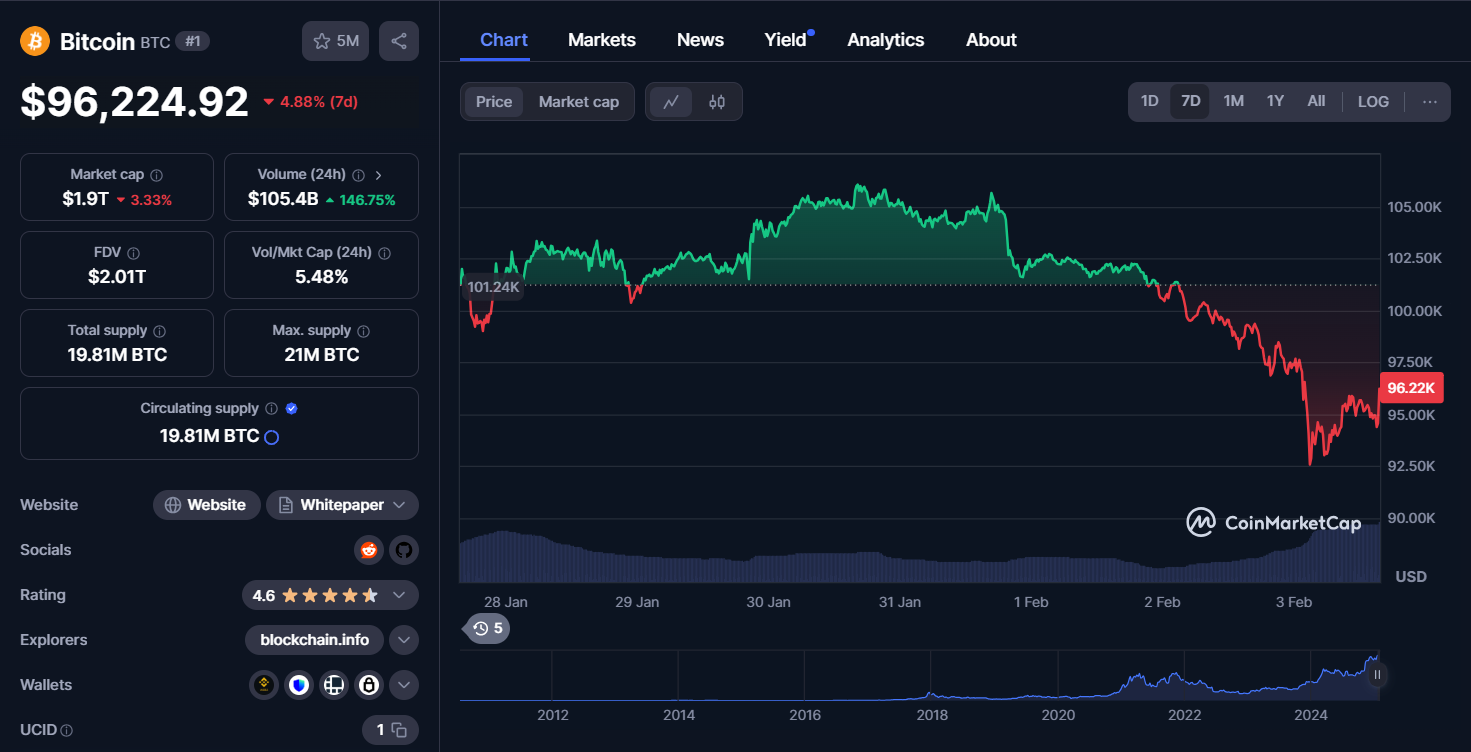Toggle LOG scale on chart
Screen dimensions: 1471x752
1373,101
